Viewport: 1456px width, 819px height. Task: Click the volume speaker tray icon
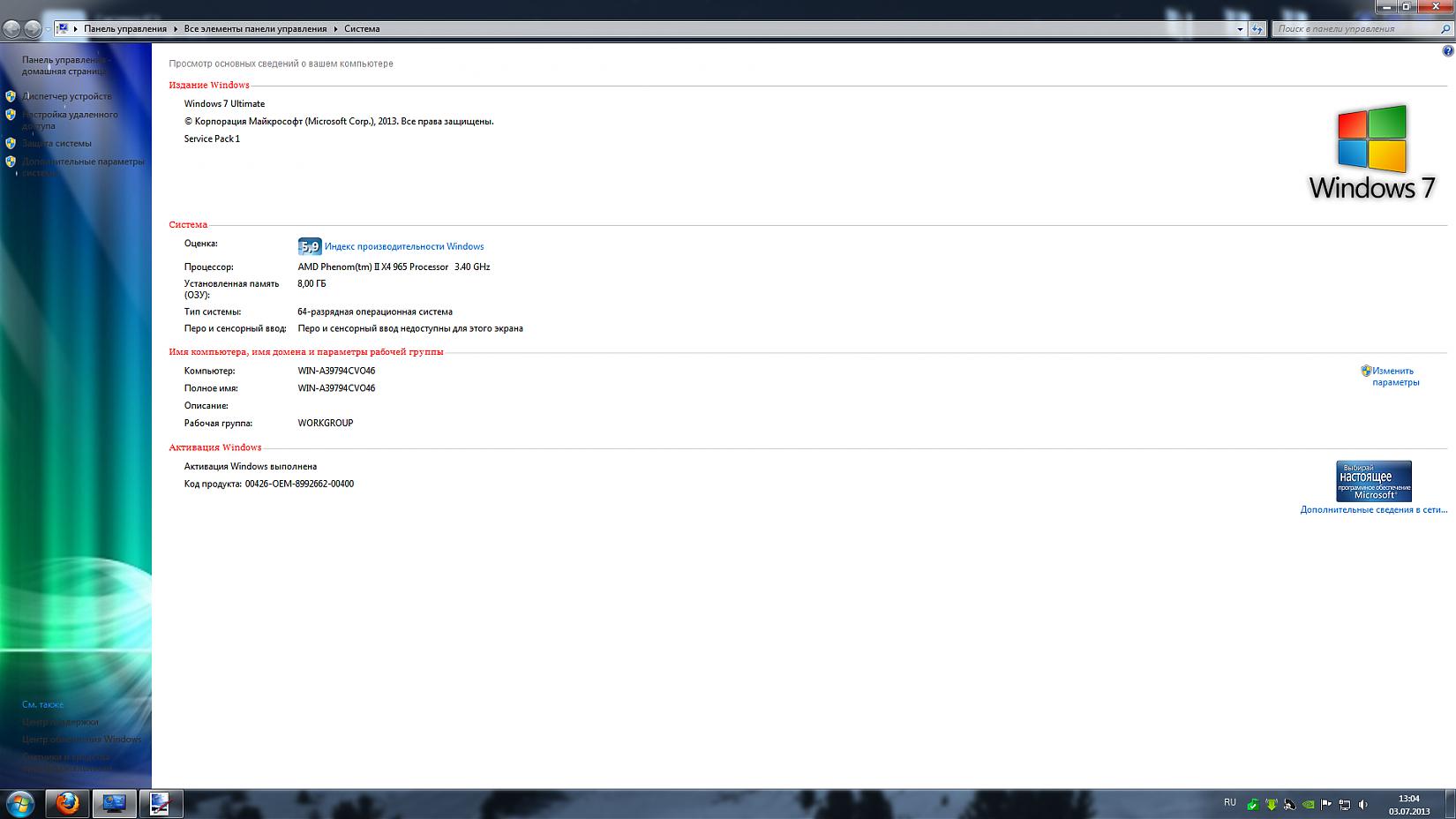point(1363,804)
